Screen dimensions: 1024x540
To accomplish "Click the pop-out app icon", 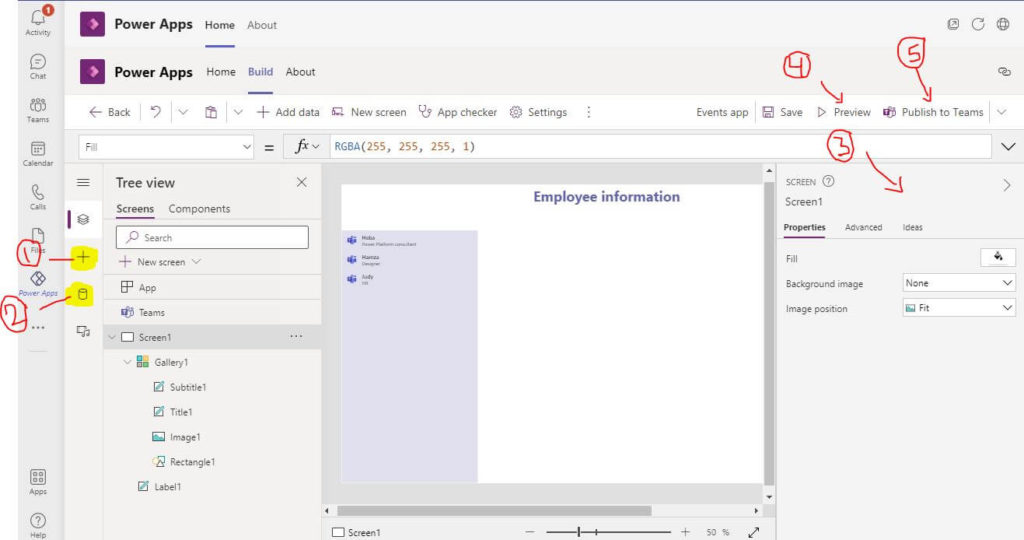I will click(953, 24).
